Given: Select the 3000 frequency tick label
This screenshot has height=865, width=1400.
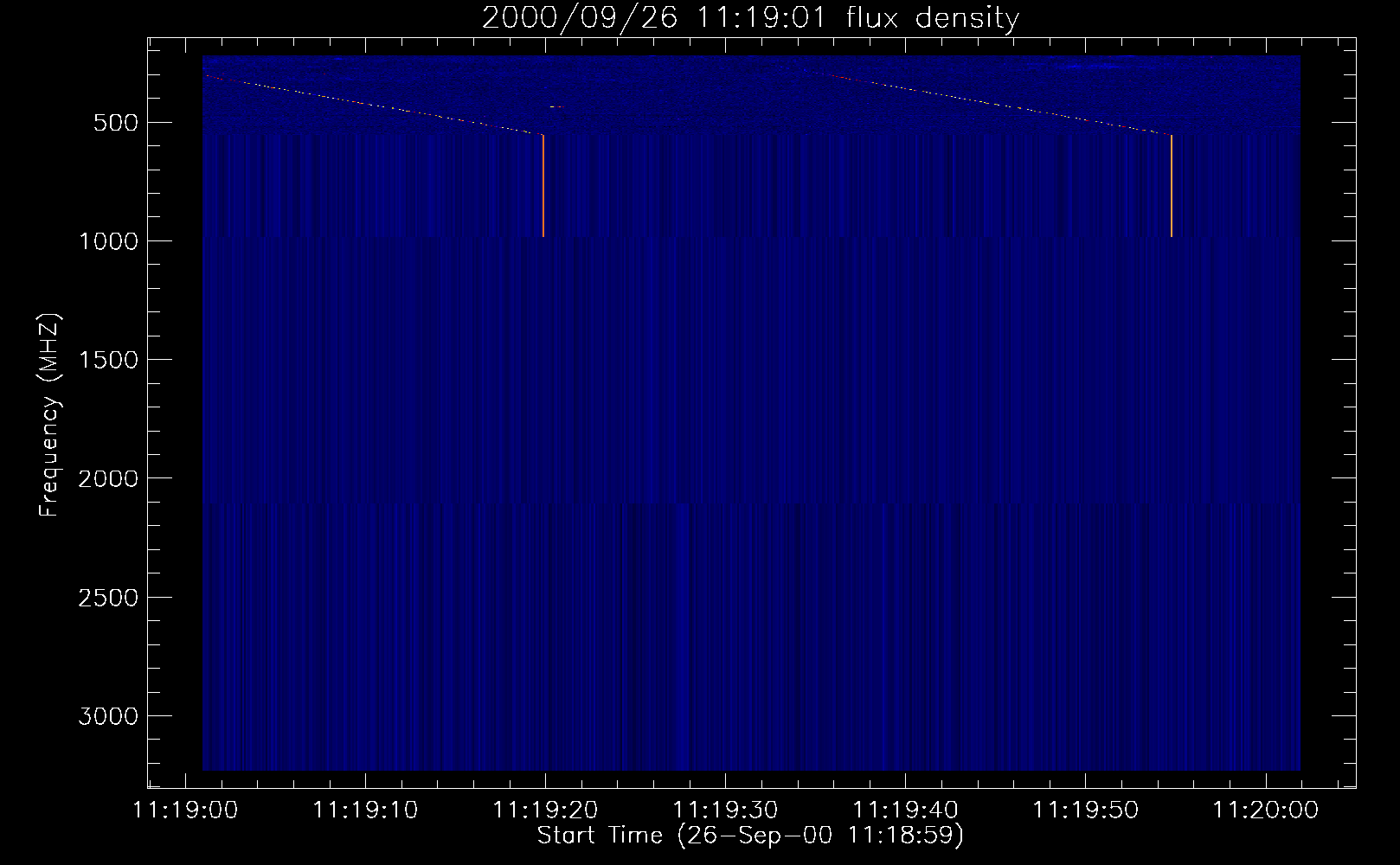Looking at the screenshot, I should coord(108,716).
